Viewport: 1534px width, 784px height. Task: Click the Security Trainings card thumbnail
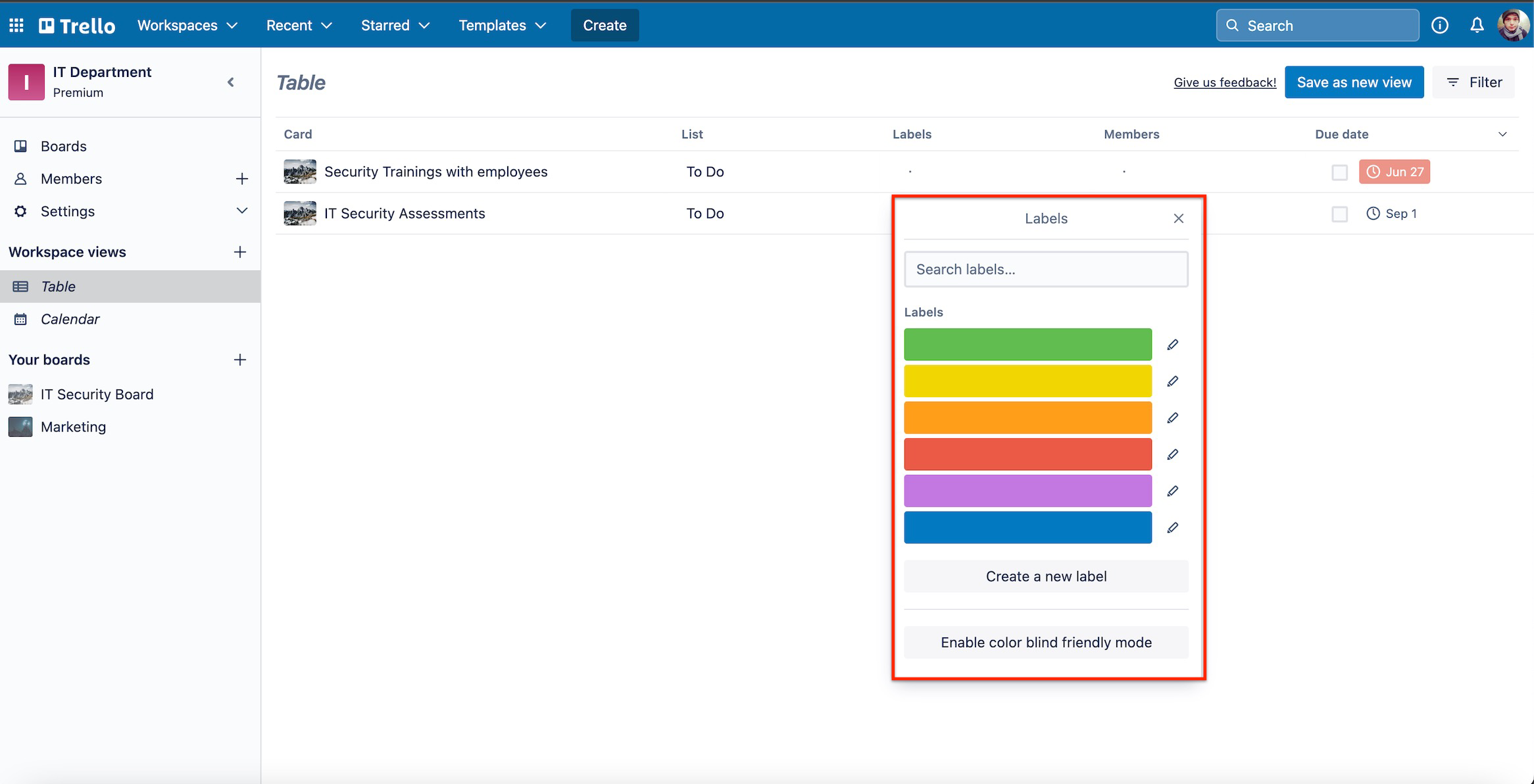pyautogui.click(x=300, y=172)
